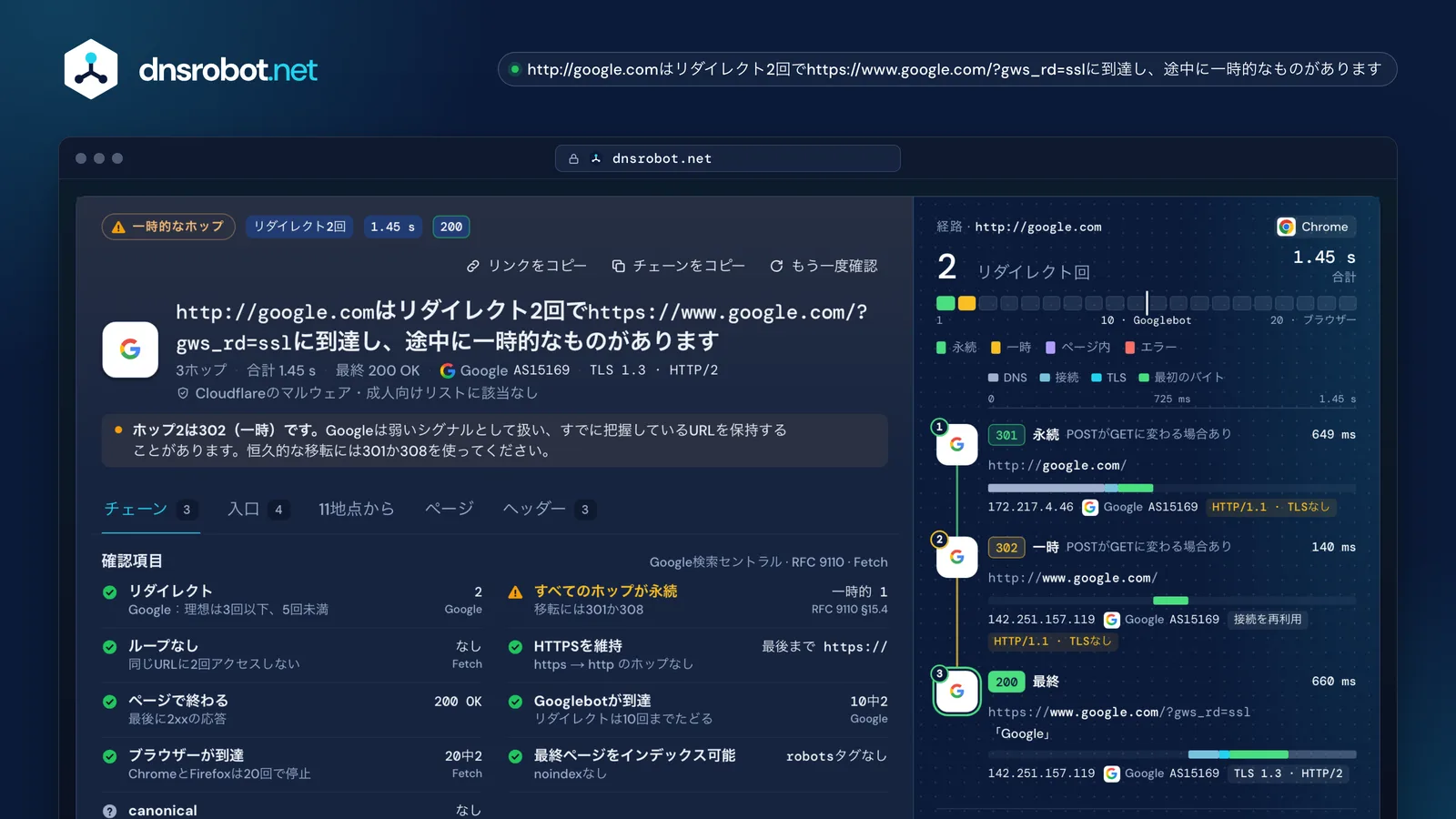Click the Google icon on hop 1
Image resolution: width=1456 pixels, height=819 pixels.
click(957, 444)
